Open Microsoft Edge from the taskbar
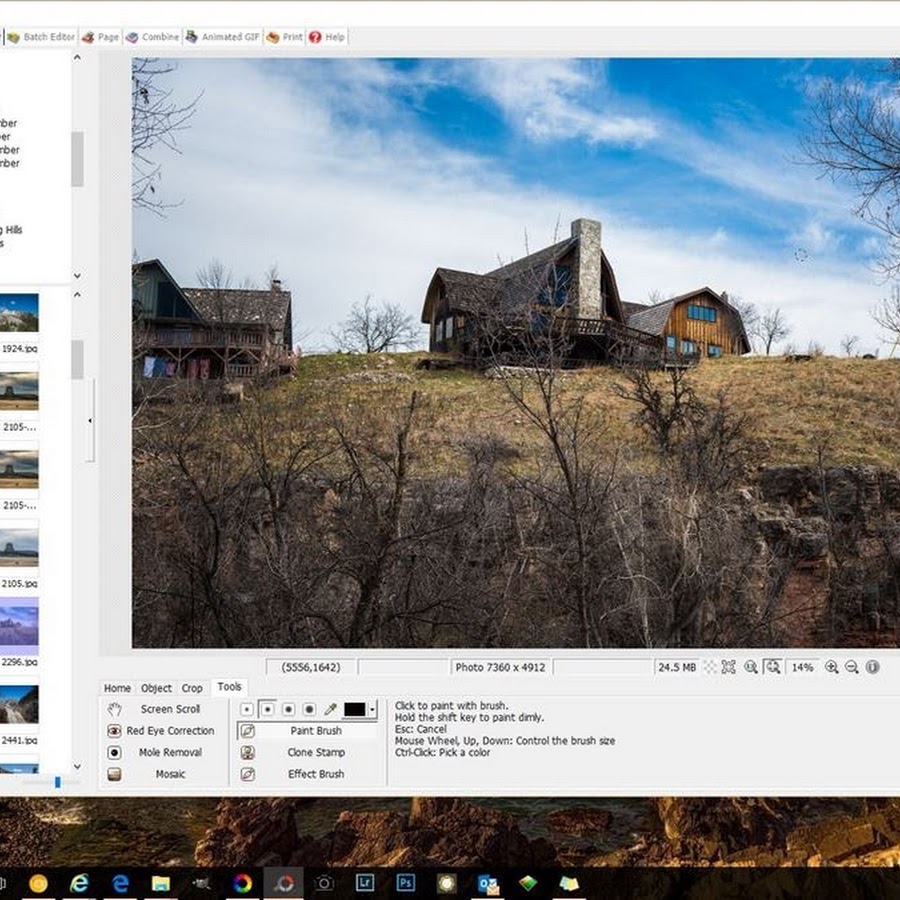This screenshot has width=900, height=900. [120, 883]
